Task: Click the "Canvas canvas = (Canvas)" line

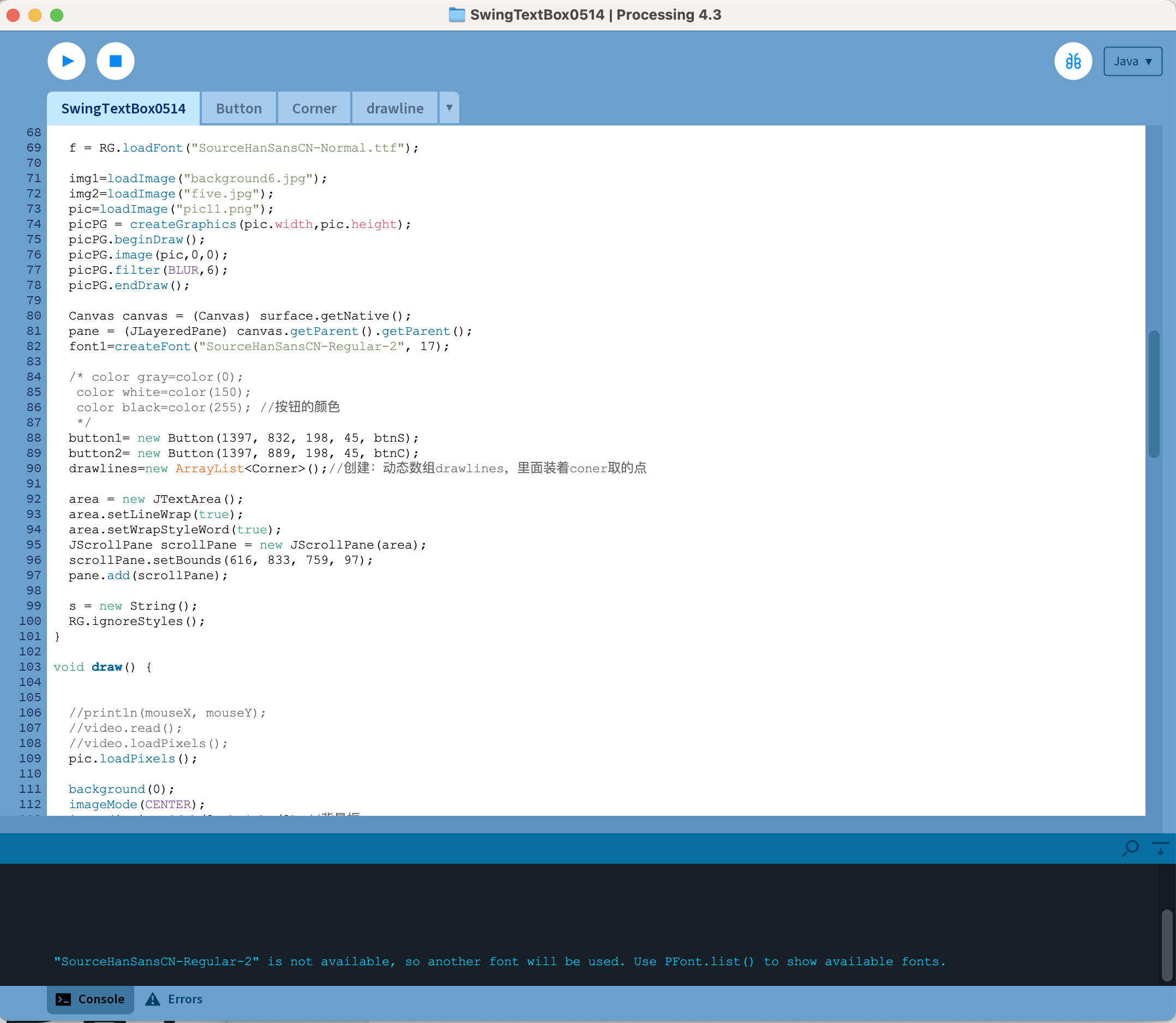Action: (240, 316)
